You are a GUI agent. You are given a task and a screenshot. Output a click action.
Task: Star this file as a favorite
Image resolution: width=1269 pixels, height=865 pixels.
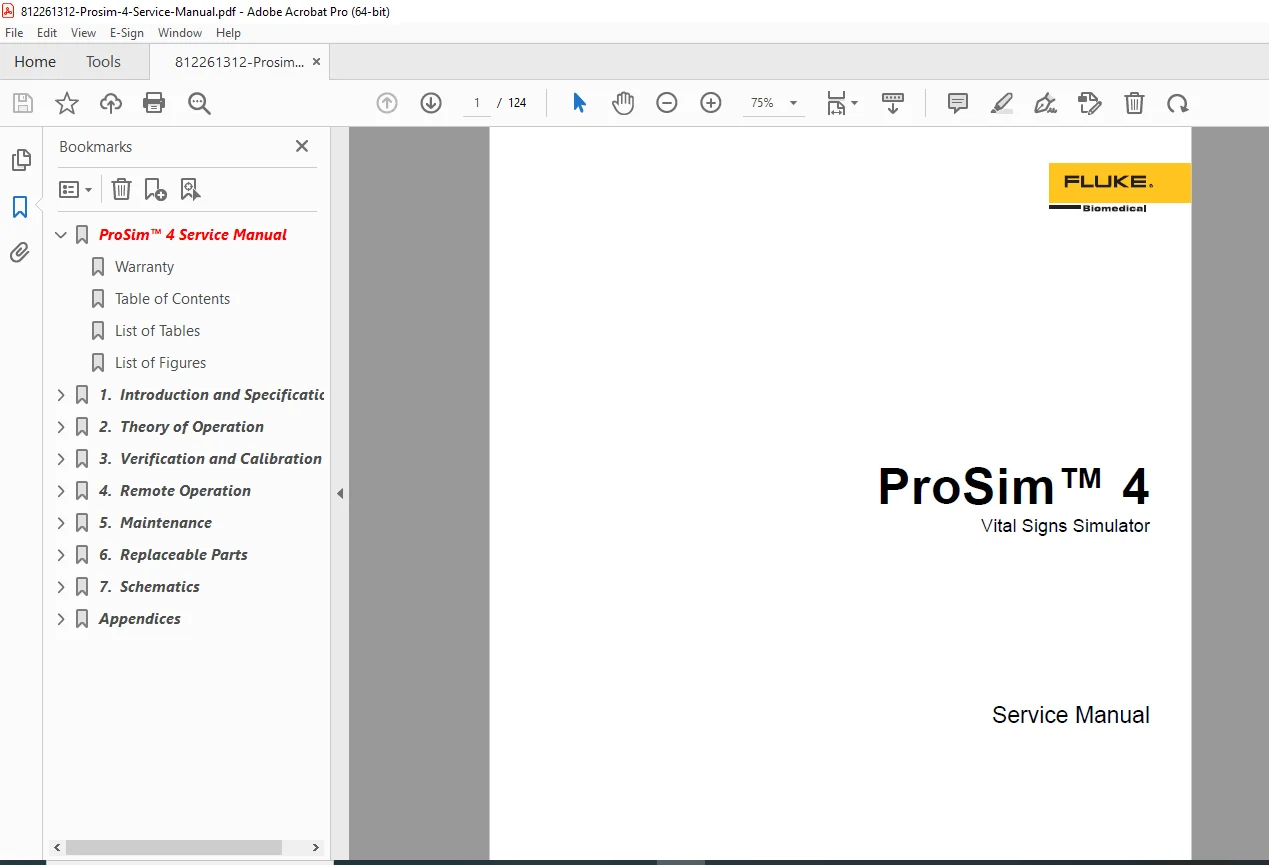coord(67,103)
